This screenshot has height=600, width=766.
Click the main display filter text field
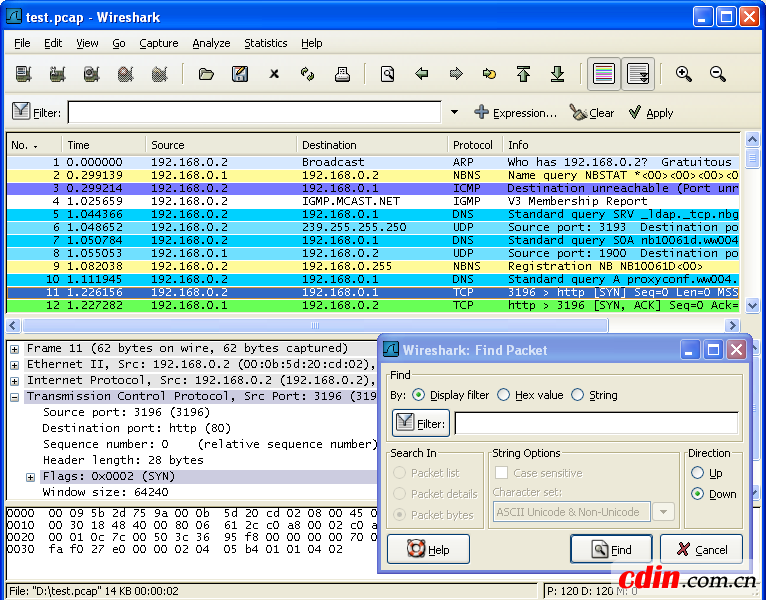click(x=255, y=112)
